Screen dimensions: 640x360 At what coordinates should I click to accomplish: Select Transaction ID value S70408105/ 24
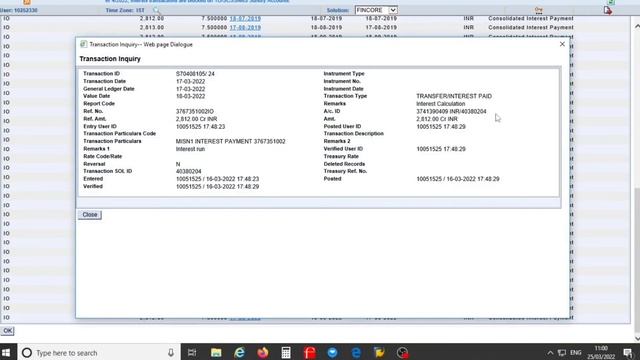(x=195, y=74)
